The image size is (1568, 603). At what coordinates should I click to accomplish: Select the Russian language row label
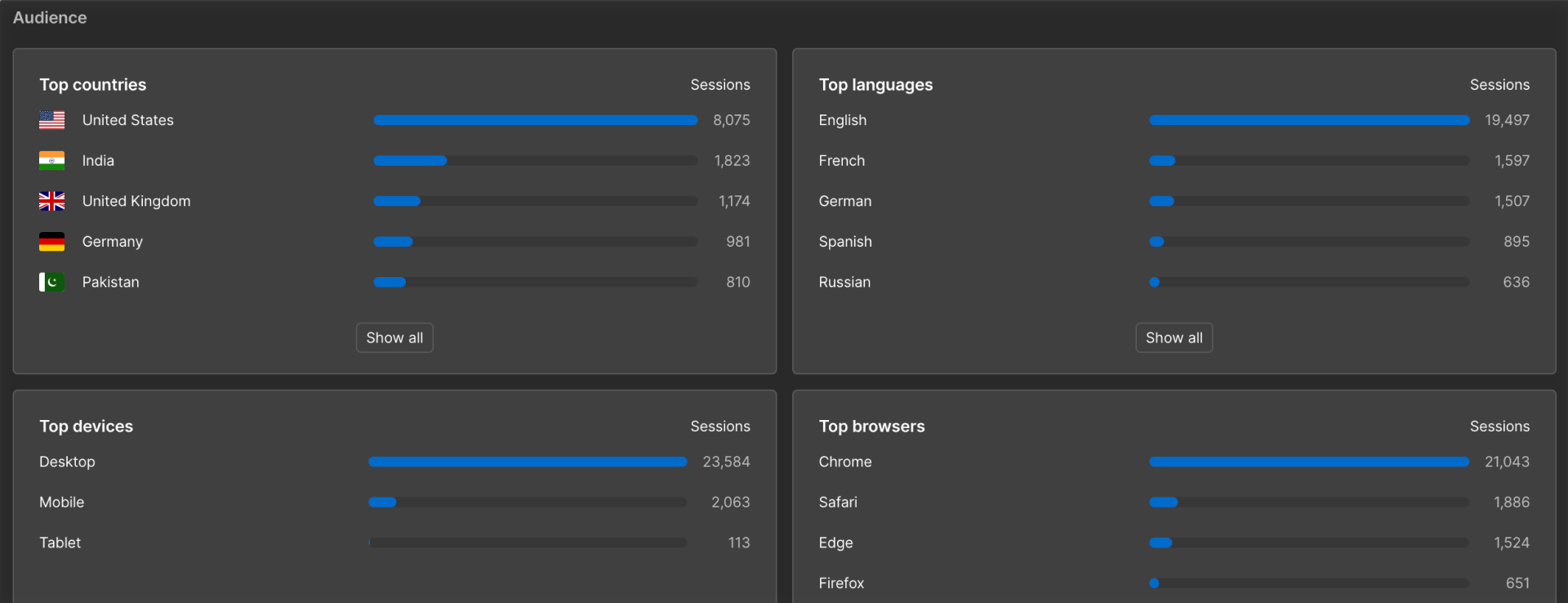coord(844,282)
